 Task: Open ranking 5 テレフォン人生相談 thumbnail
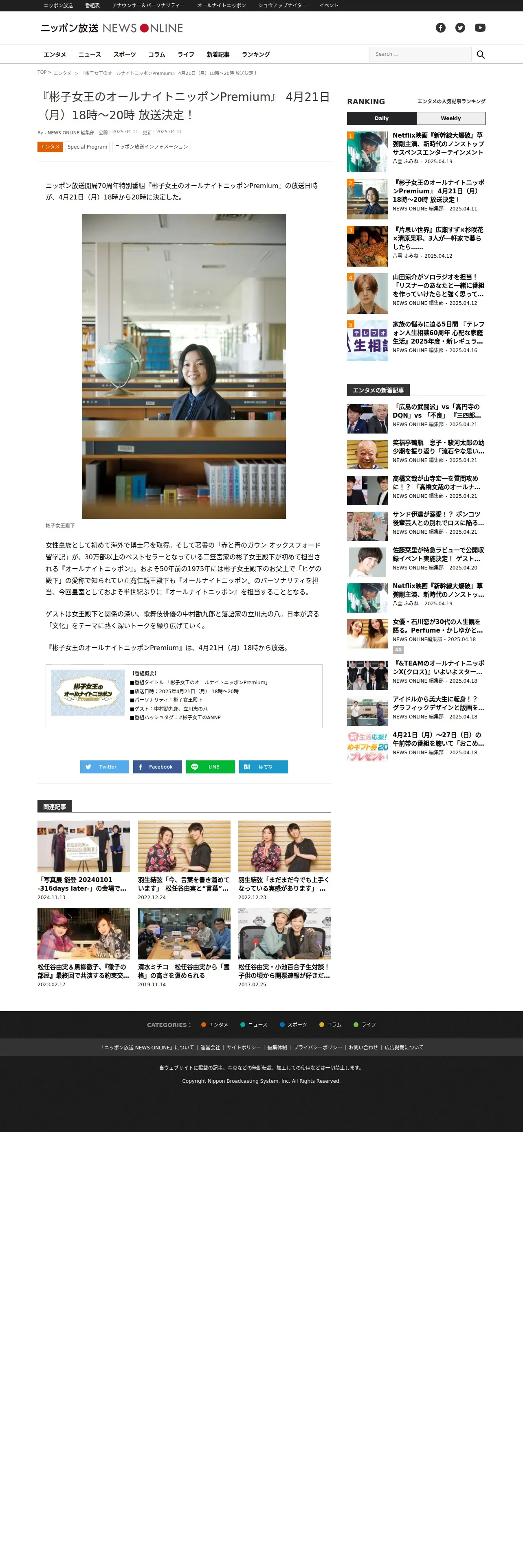(367, 340)
